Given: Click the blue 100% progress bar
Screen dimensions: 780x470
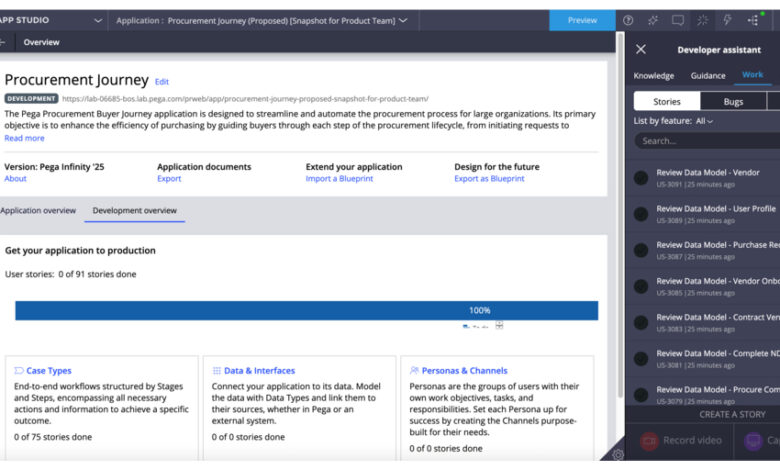Looking at the screenshot, I should pyautogui.click(x=306, y=310).
